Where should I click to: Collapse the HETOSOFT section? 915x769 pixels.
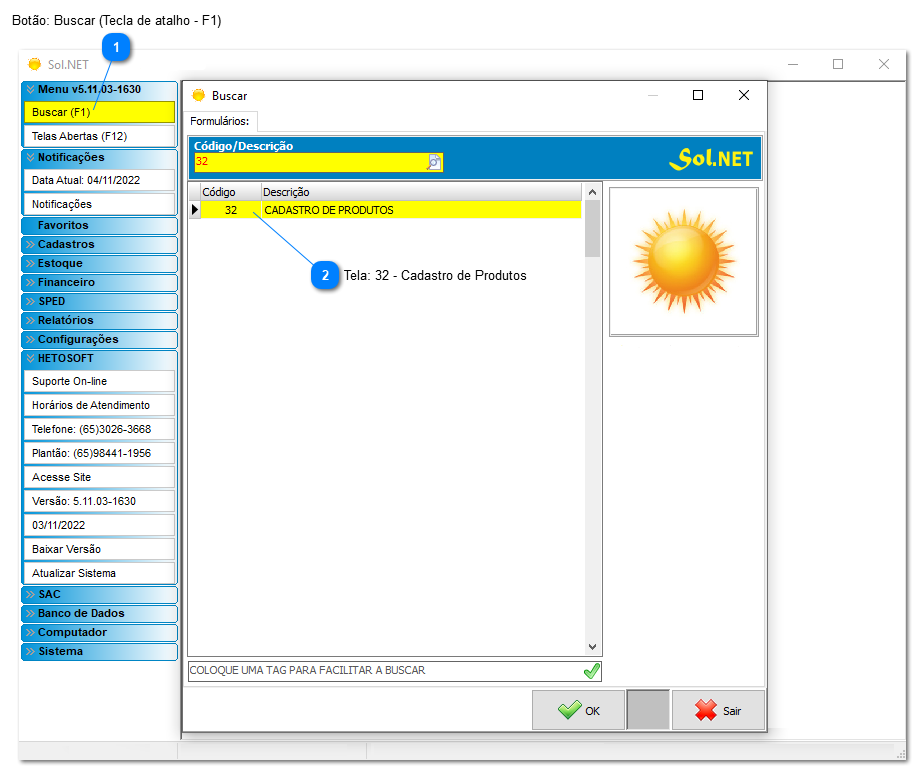click(x=99, y=357)
